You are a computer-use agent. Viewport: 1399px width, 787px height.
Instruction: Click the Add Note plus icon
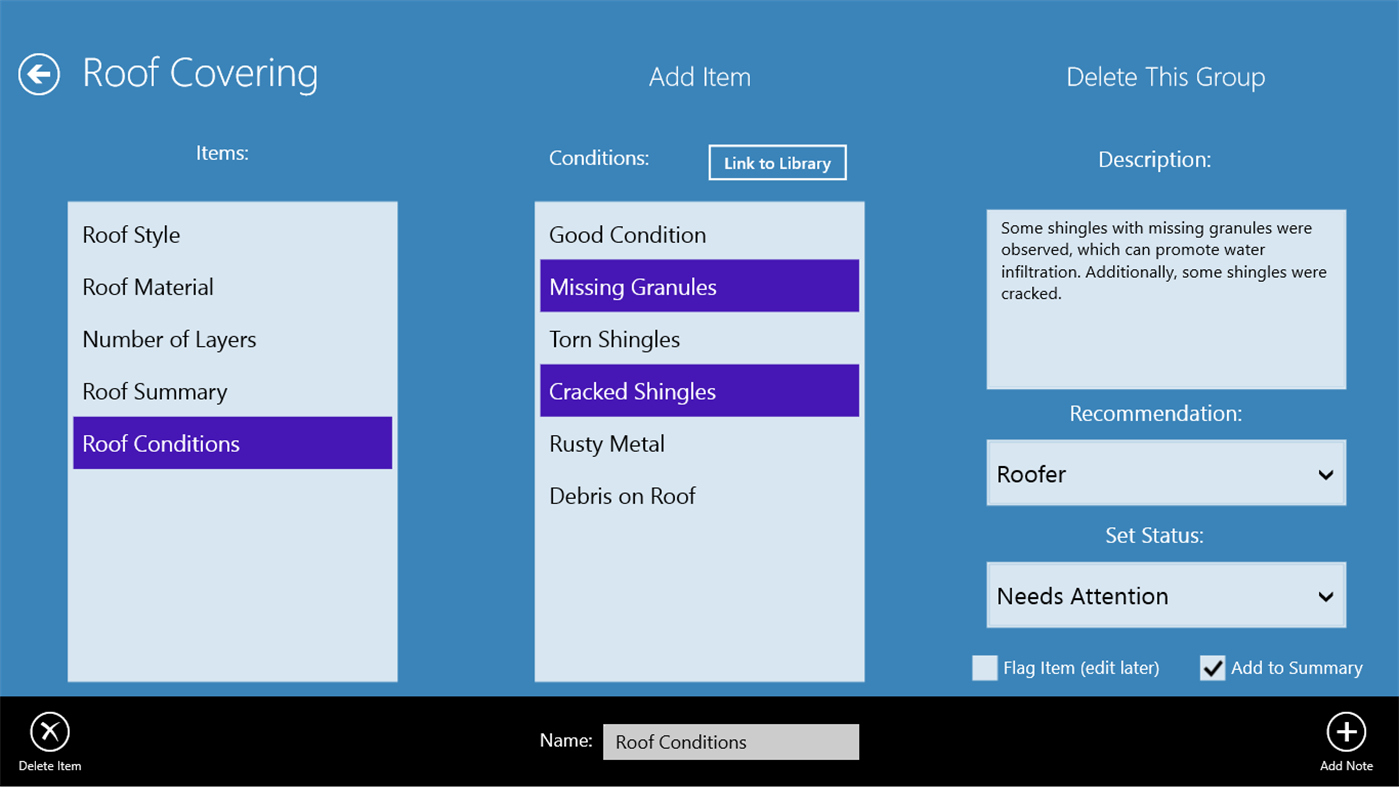(1345, 733)
